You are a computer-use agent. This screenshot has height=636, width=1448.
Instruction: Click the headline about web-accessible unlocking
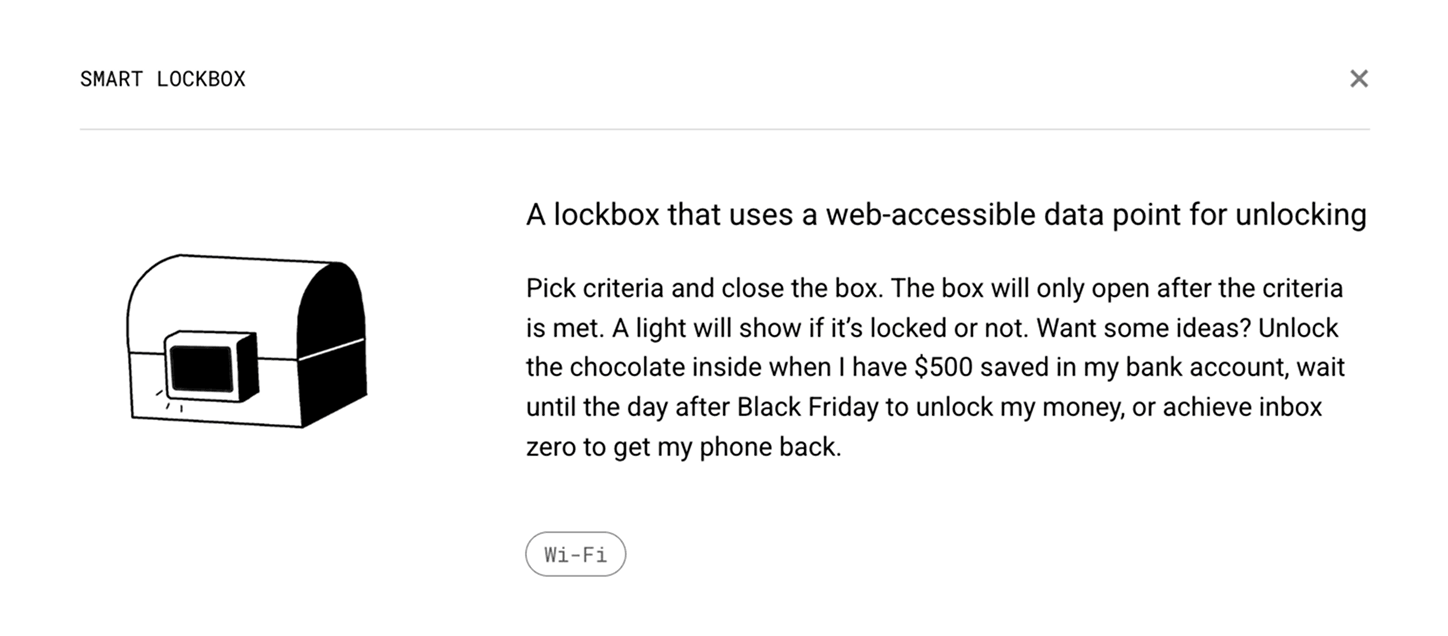pos(946,214)
